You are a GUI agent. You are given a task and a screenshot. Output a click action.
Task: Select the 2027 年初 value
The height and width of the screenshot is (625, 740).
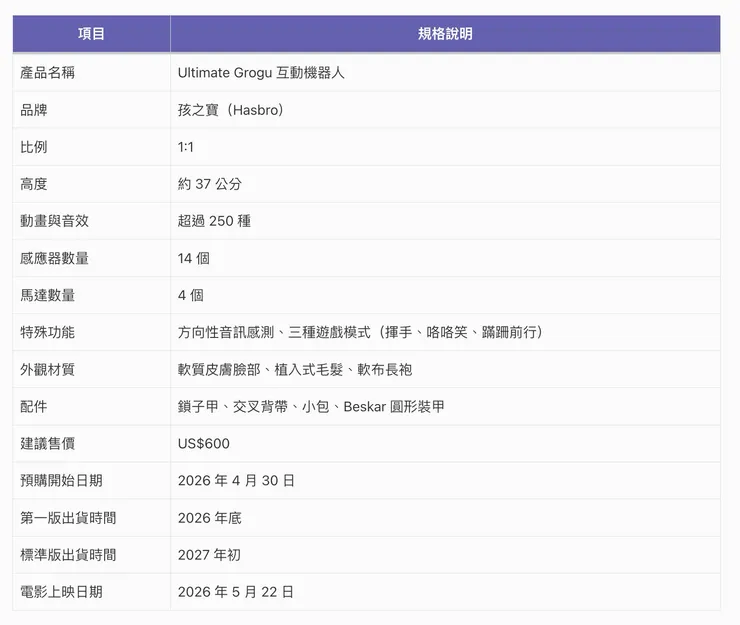coord(210,555)
